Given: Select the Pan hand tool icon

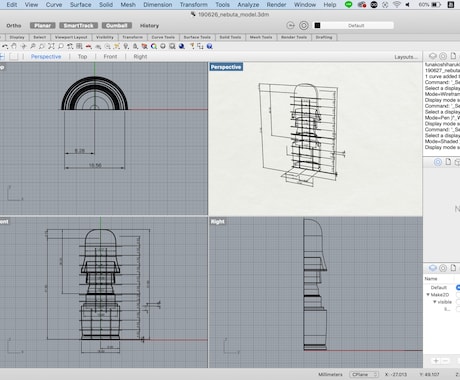Looking at the screenshot, I should (14, 46).
